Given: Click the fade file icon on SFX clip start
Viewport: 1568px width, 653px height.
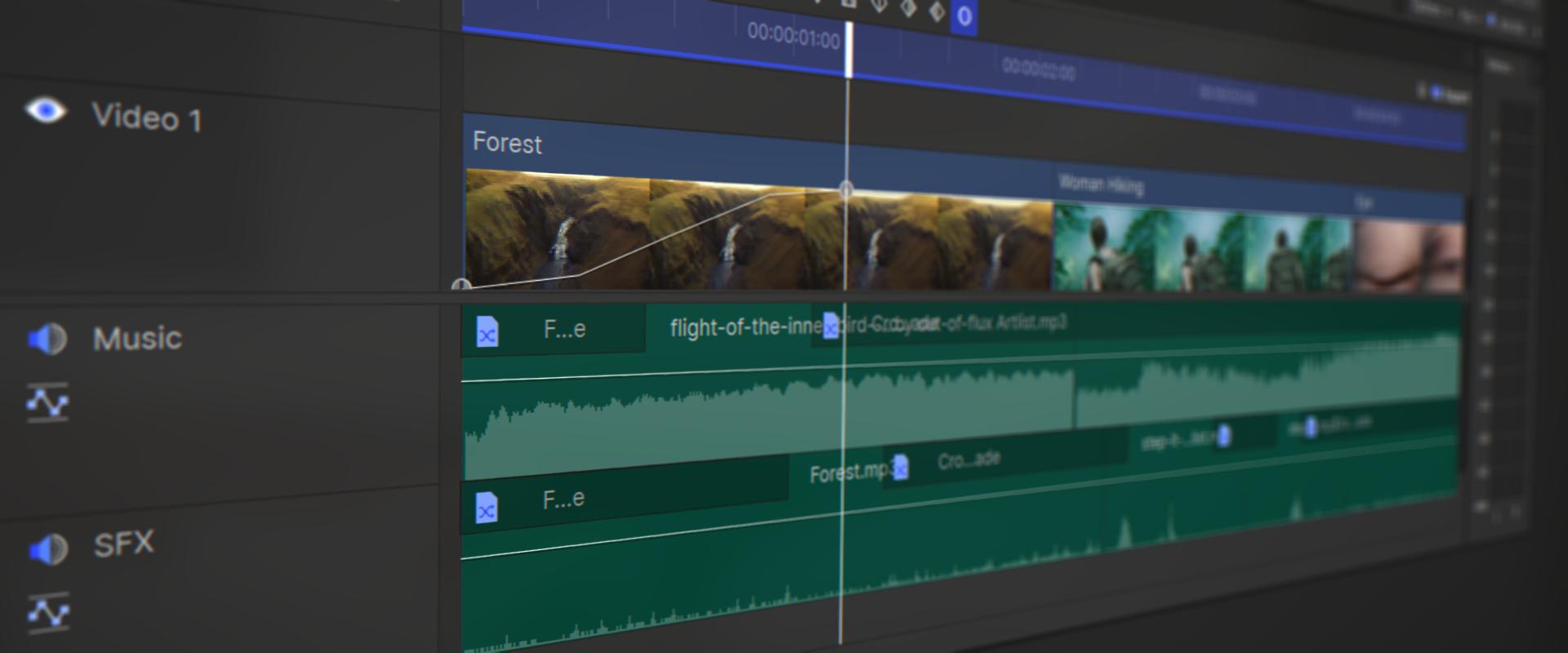Looking at the screenshot, I should point(487,508).
